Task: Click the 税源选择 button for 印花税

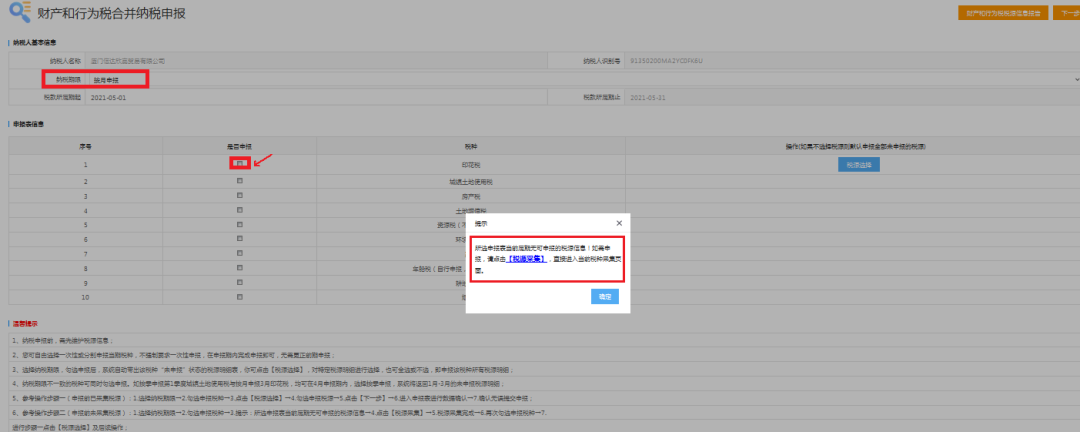Action: (x=858, y=164)
